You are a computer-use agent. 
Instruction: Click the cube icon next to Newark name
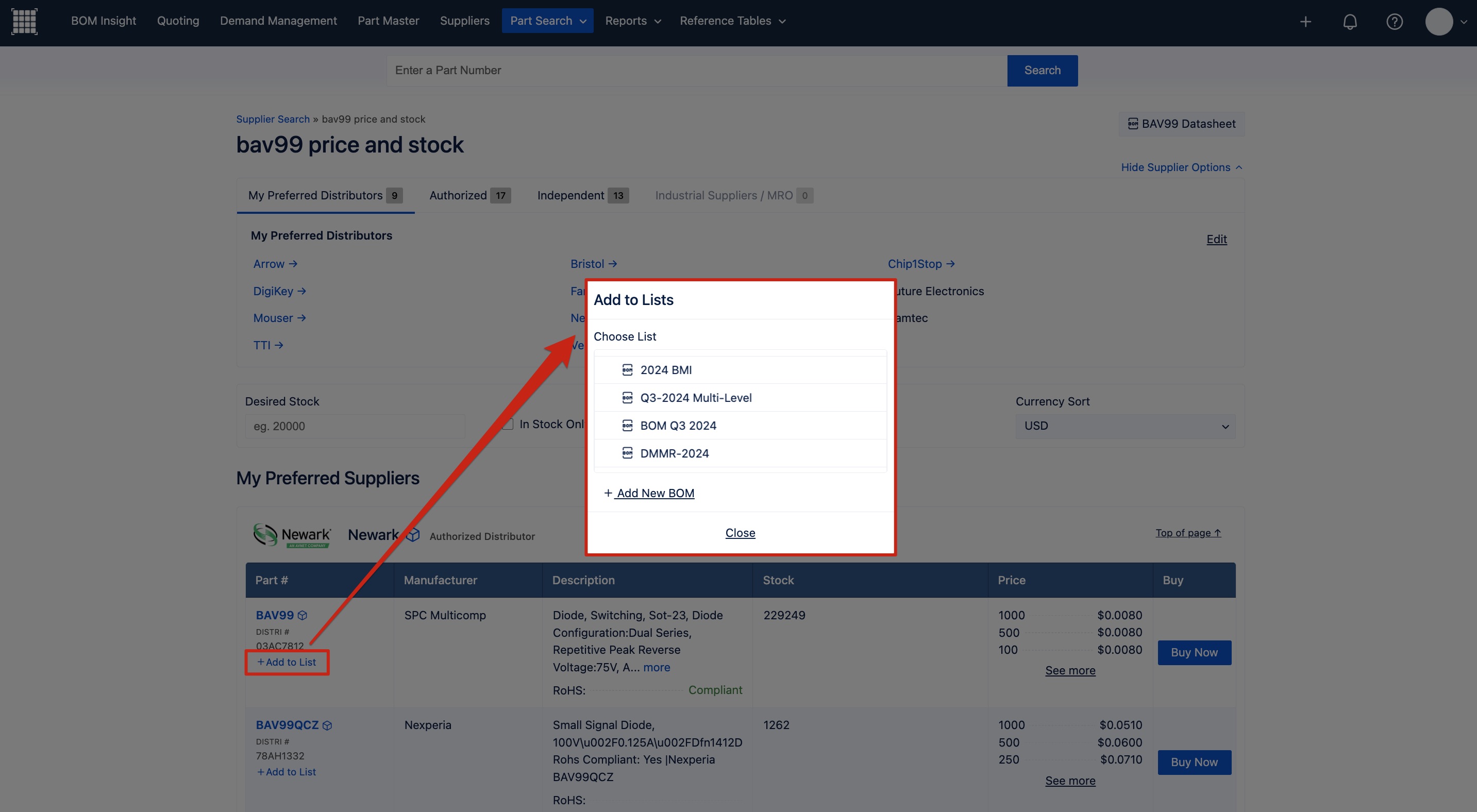coord(413,535)
